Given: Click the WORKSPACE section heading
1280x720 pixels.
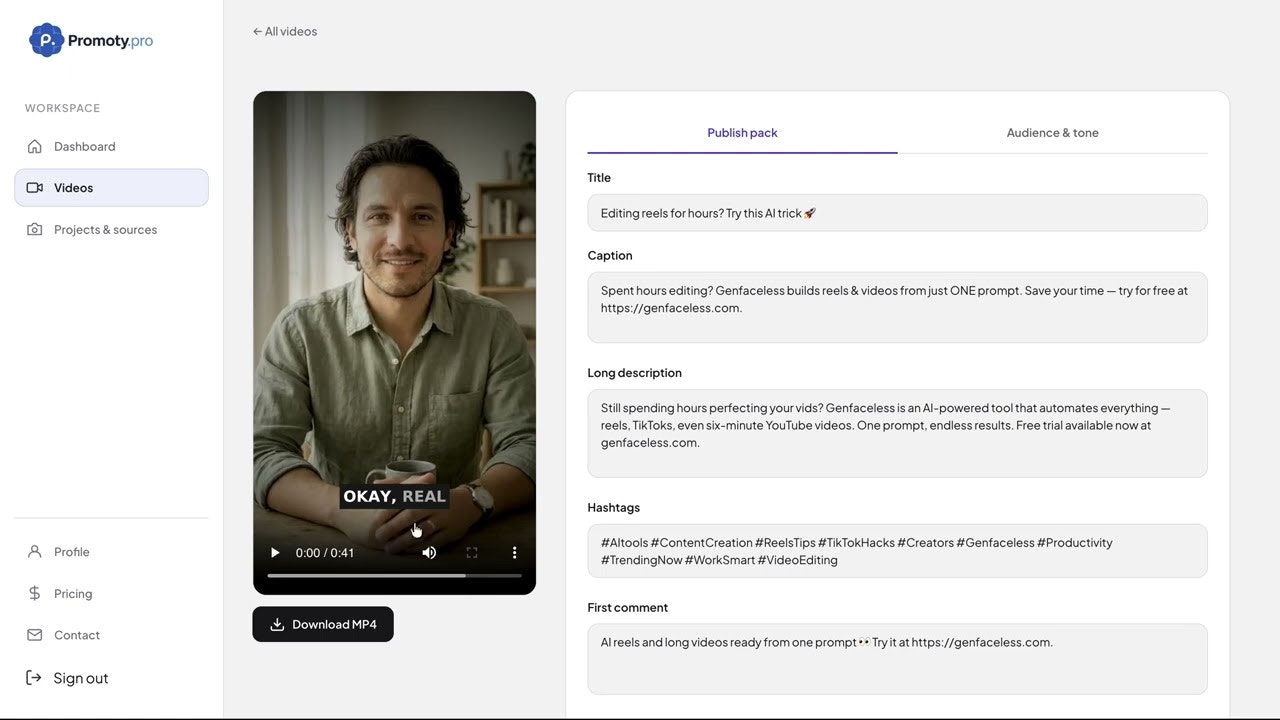Looking at the screenshot, I should 62,108.
